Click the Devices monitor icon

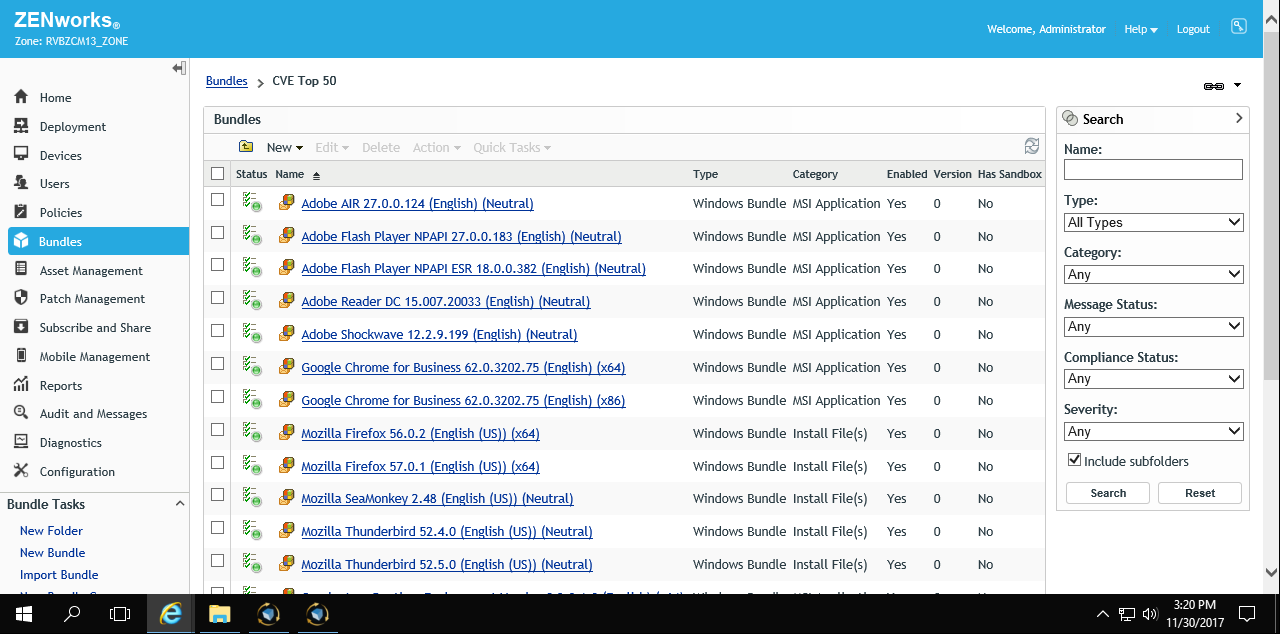(21, 155)
